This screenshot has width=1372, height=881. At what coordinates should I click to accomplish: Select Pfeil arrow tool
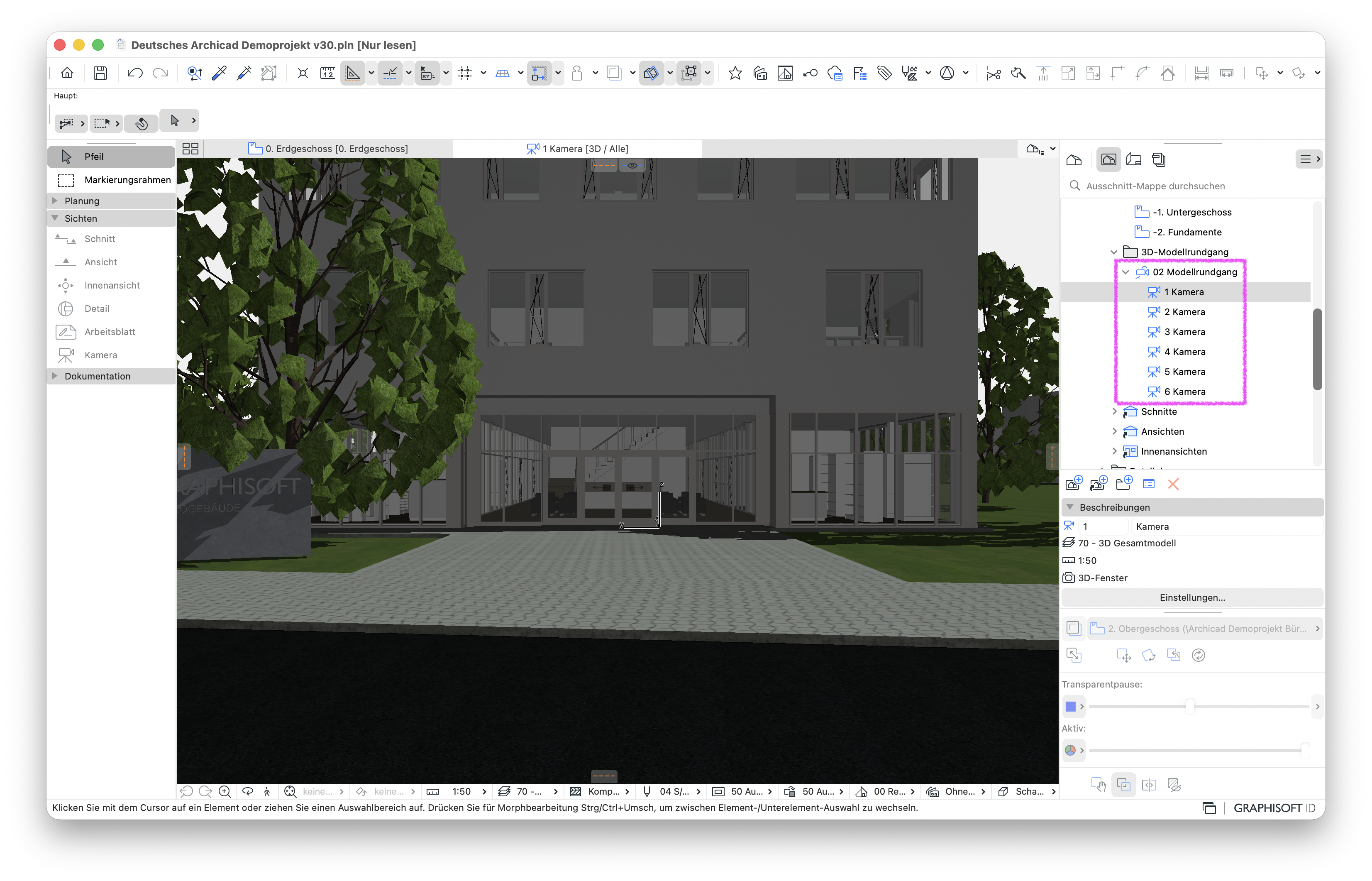click(112, 157)
